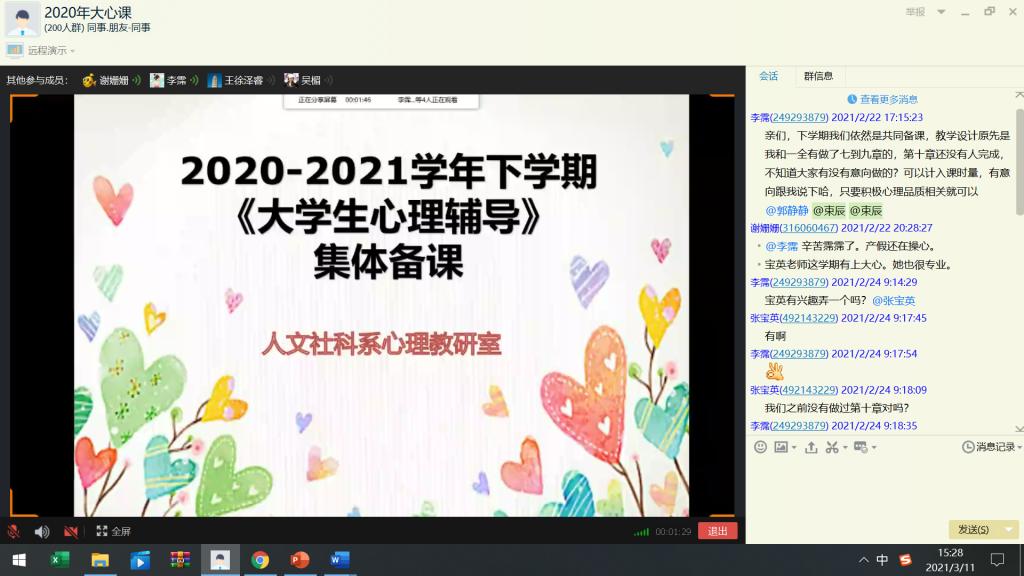Click the red 退出 exit button
Image resolution: width=1024 pixels, height=576 pixels.
[x=717, y=532]
